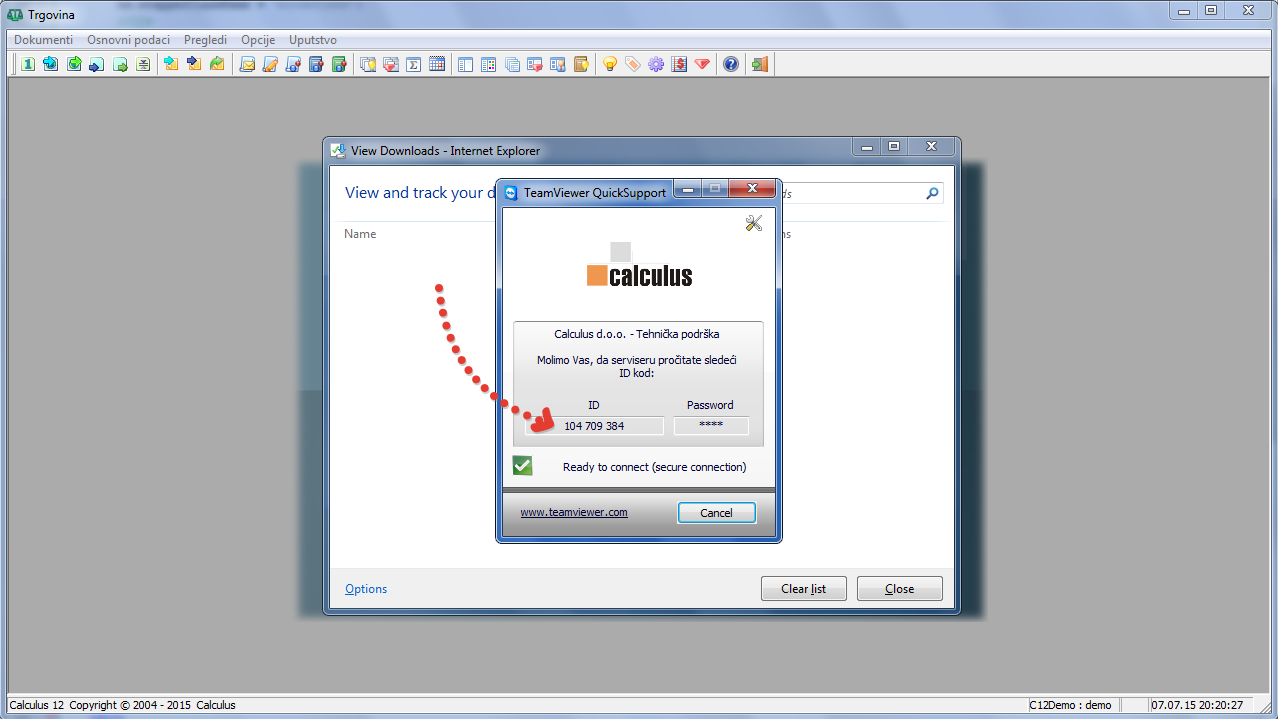This screenshot has width=1278, height=719.
Task: Click the TeamViewer ID field 104 709 384
Action: tap(594, 426)
